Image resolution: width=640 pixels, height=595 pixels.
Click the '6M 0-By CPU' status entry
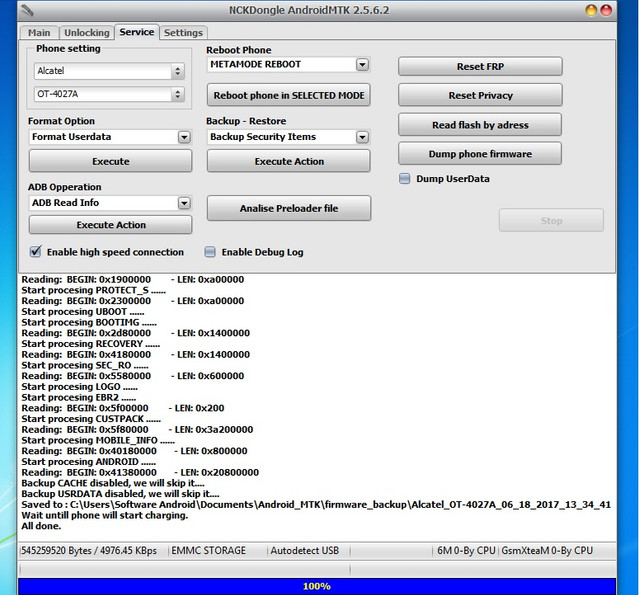coord(466,551)
